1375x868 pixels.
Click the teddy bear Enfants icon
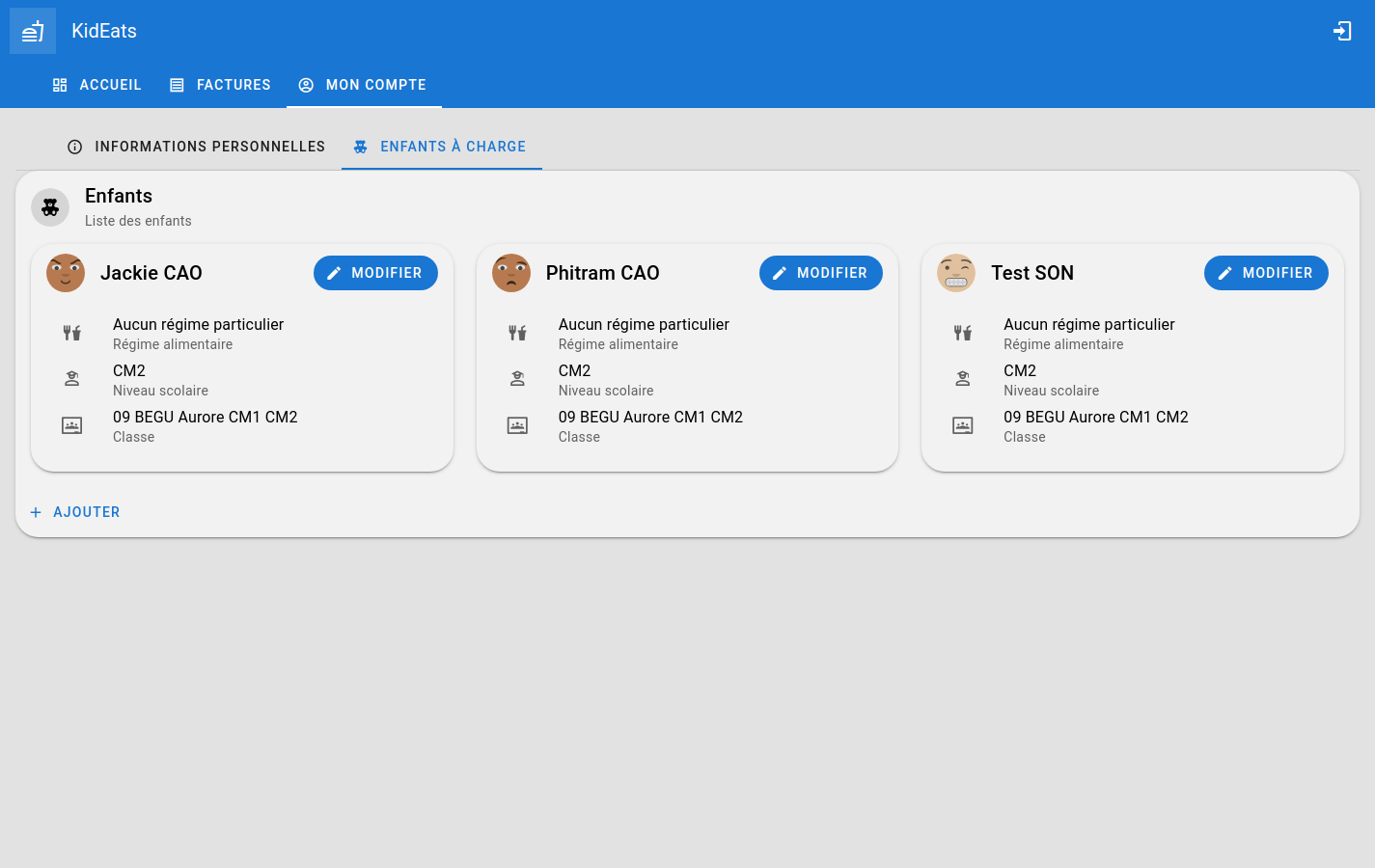click(x=50, y=207)
